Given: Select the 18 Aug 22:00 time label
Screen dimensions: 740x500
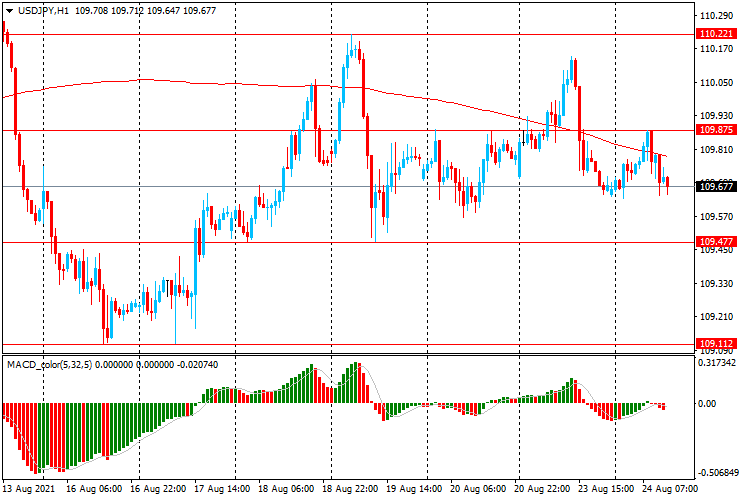Looking at the screenshot, I should 350,489.
